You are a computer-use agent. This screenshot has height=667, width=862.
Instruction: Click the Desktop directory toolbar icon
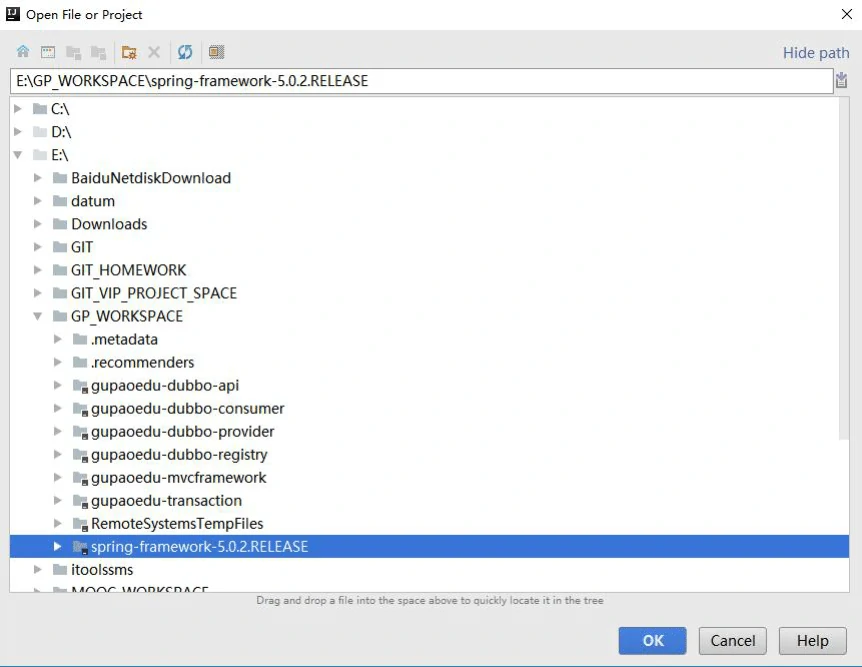(x=47, y=52)
